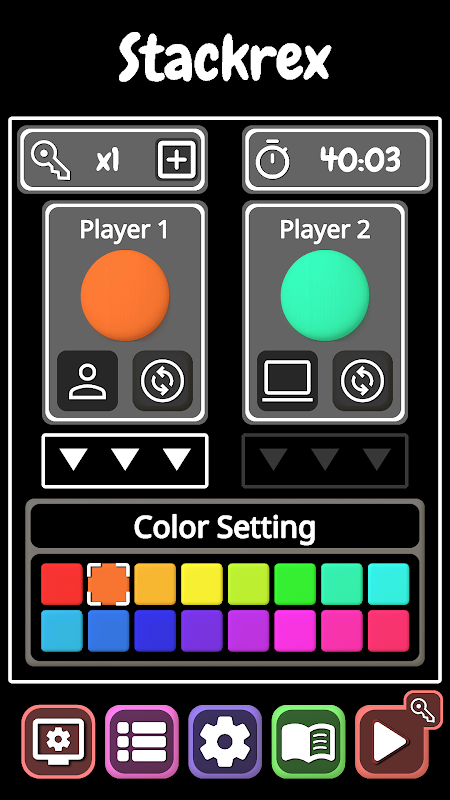Expand Player 1 triple-arrow dropdown

click(125, 461)
